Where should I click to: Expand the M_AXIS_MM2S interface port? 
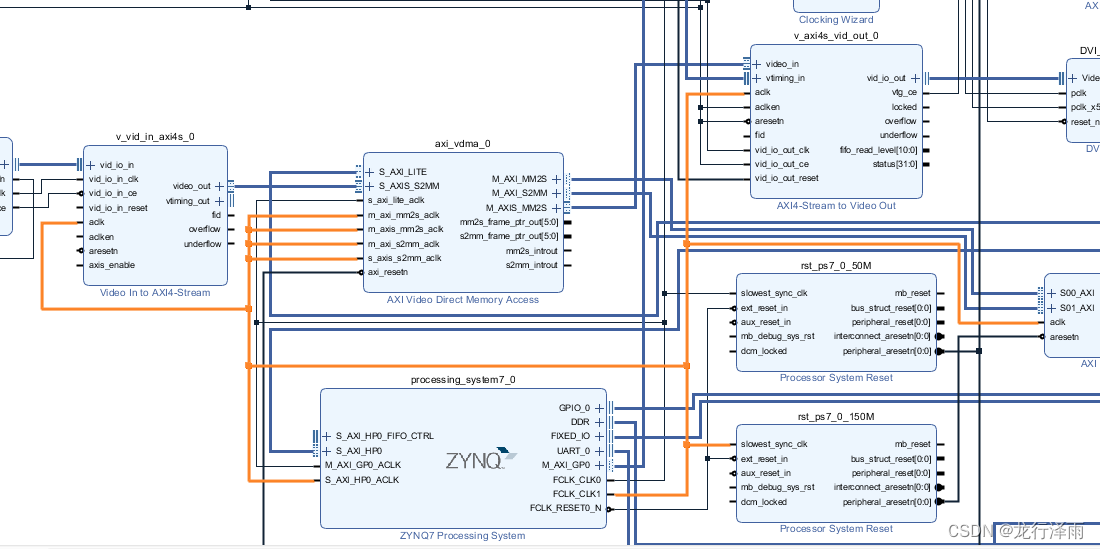click(557, 208)
